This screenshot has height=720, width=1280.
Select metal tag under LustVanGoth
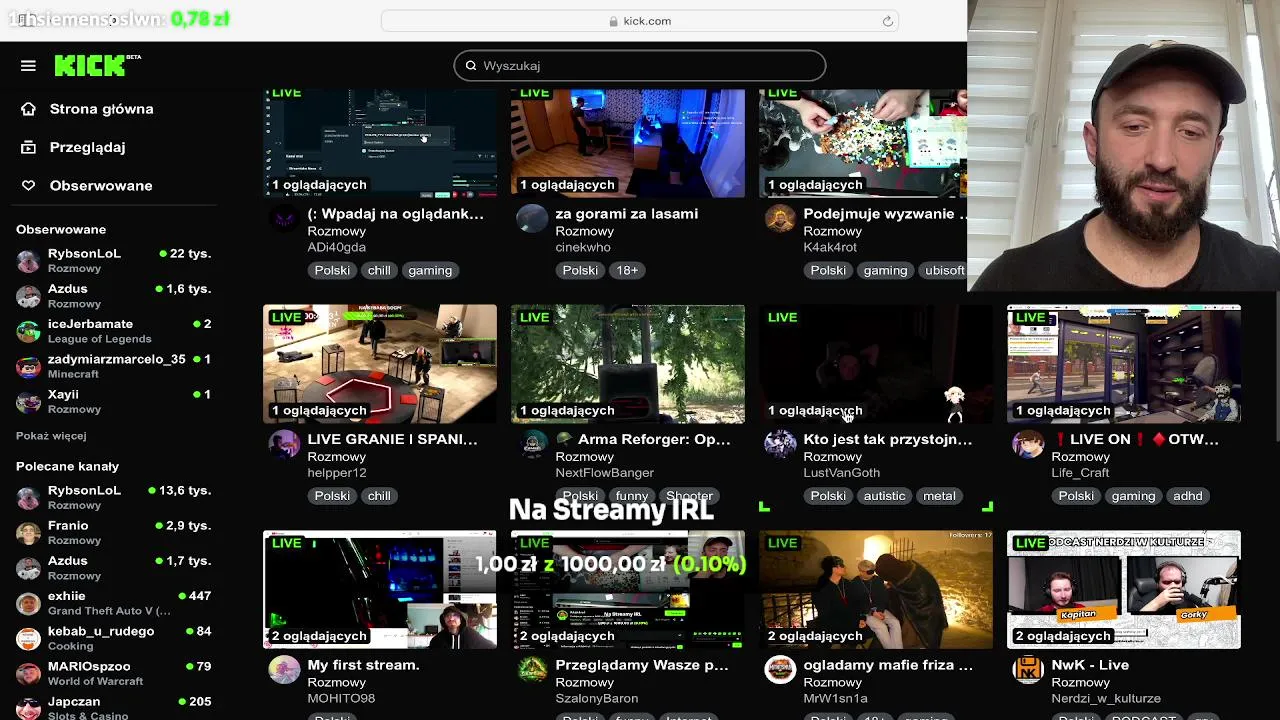click(939, 496)
